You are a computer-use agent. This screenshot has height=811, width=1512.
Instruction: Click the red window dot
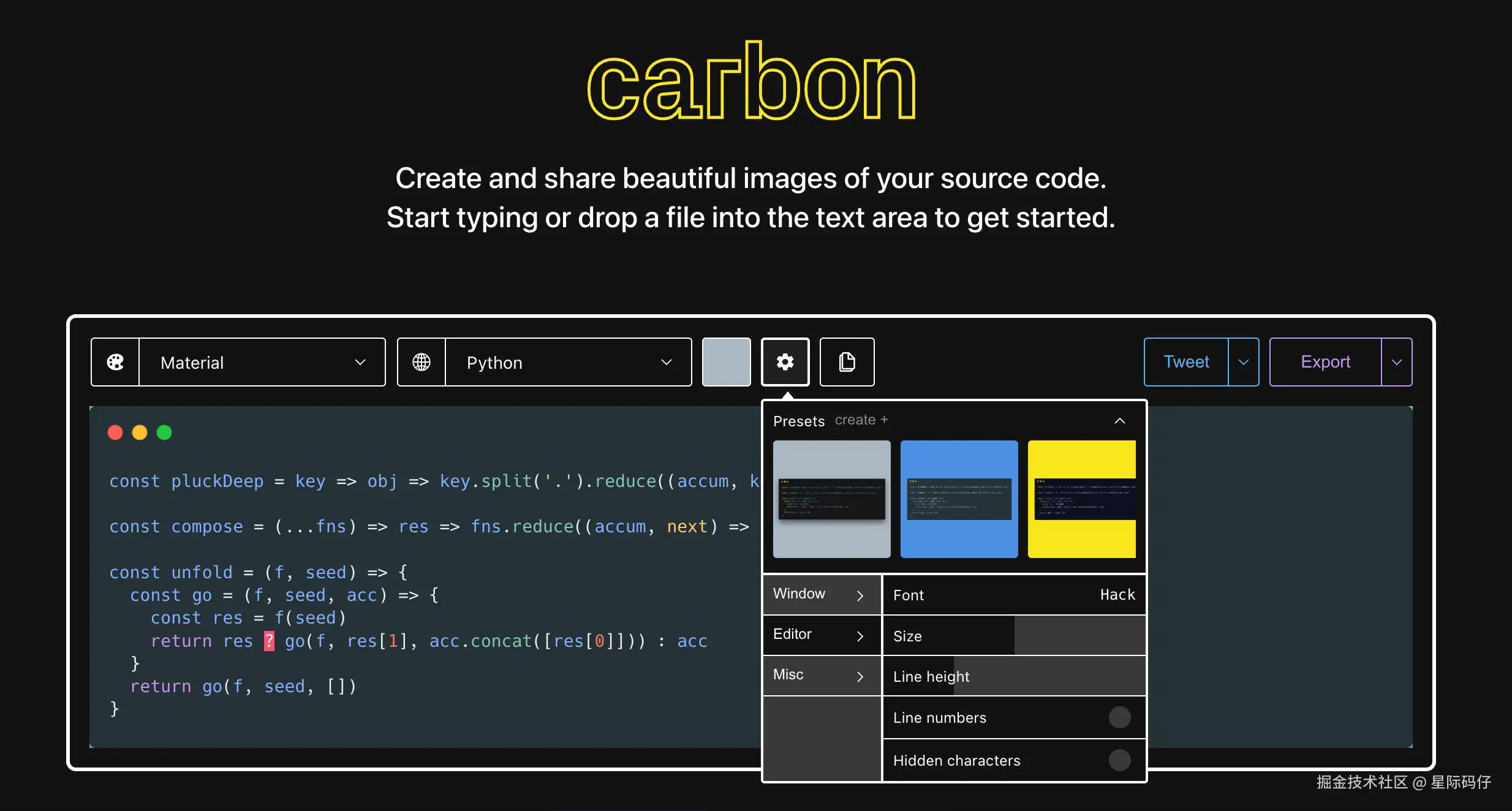click(x=115, y=432)
